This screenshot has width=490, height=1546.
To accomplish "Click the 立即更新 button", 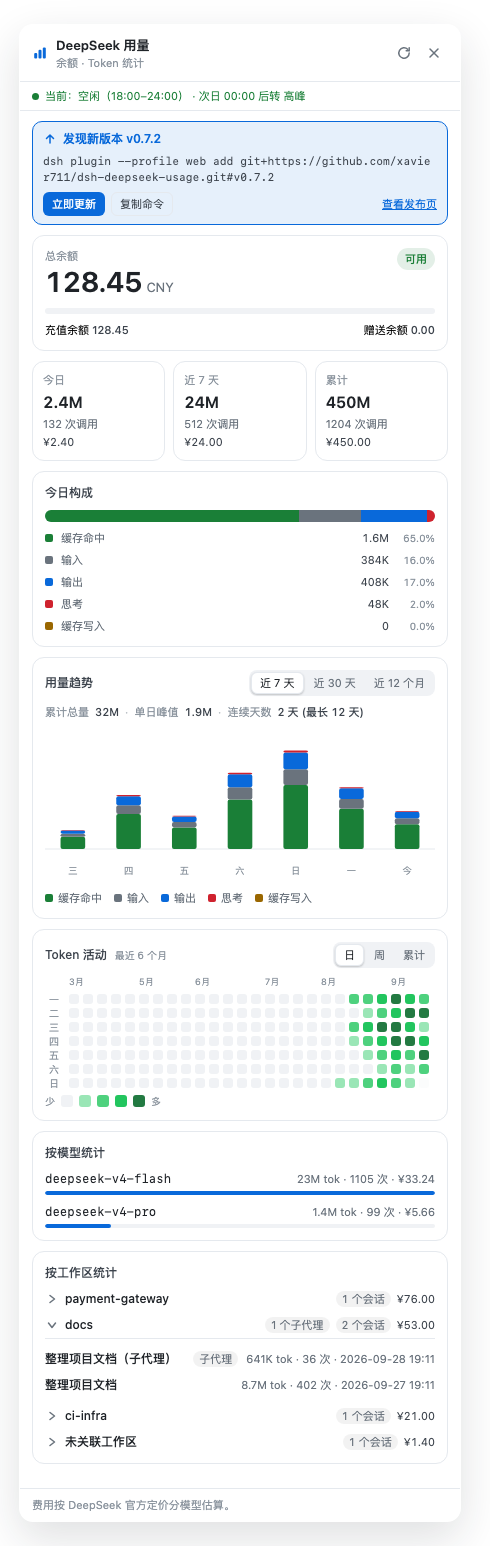I will (73, 204).
